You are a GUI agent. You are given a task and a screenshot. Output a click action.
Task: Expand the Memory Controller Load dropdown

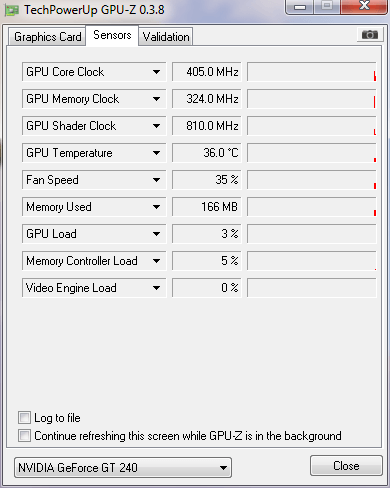coord(156,261)
